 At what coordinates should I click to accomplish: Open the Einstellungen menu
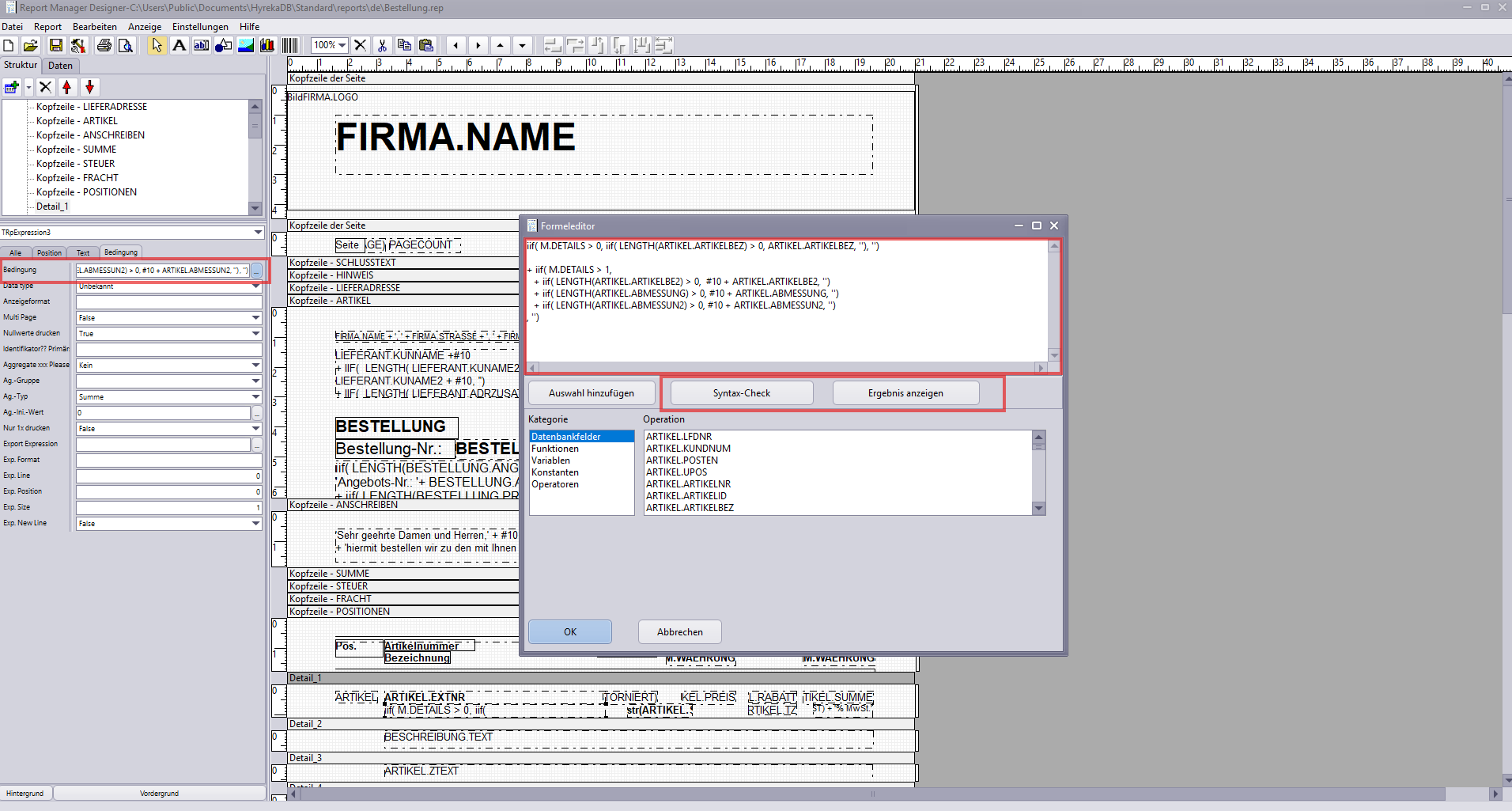[200, 27]
